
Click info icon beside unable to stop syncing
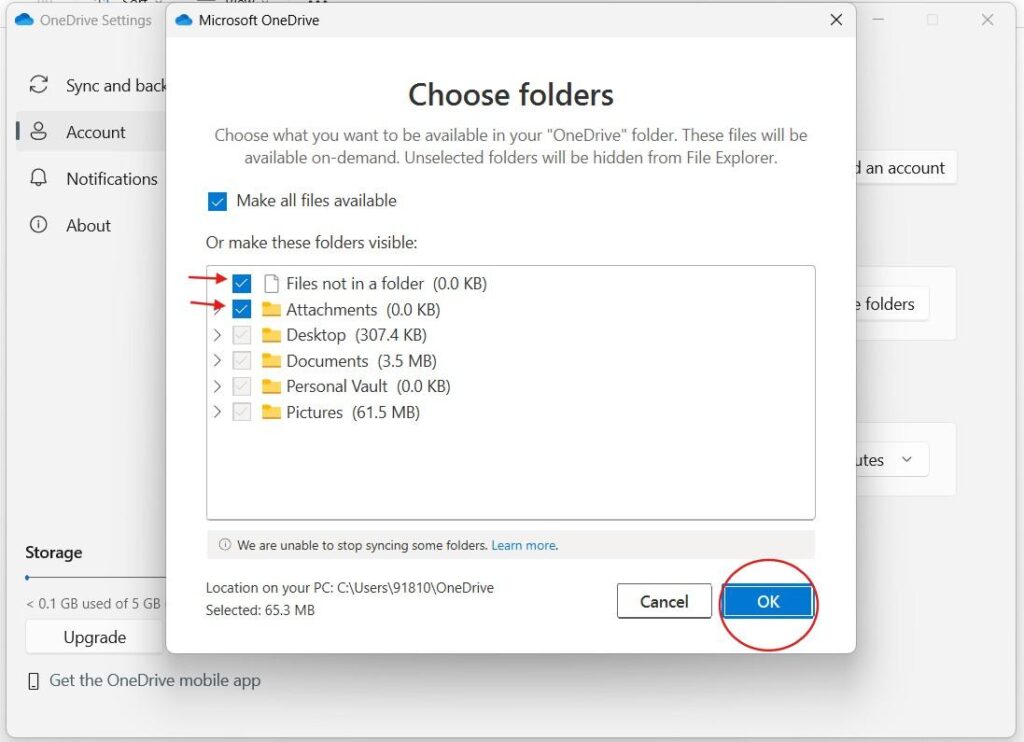click(225, 545)
